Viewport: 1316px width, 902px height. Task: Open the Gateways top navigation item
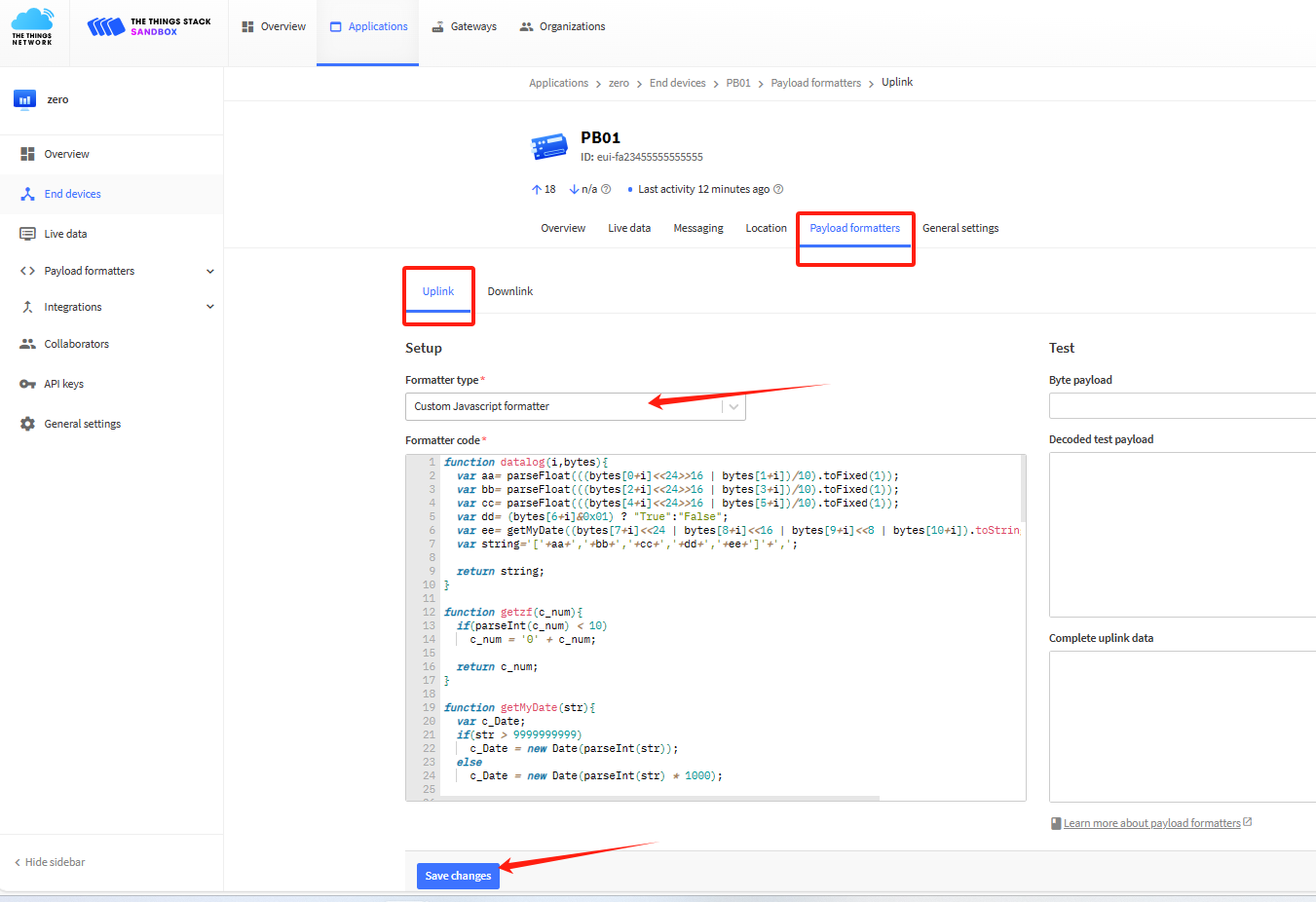coord(464,27)
